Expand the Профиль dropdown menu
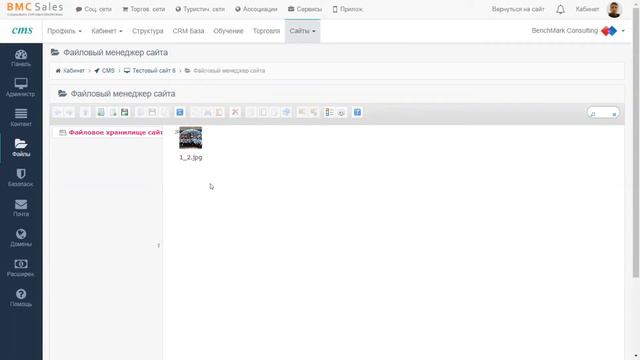 click(x=64, y=31)
